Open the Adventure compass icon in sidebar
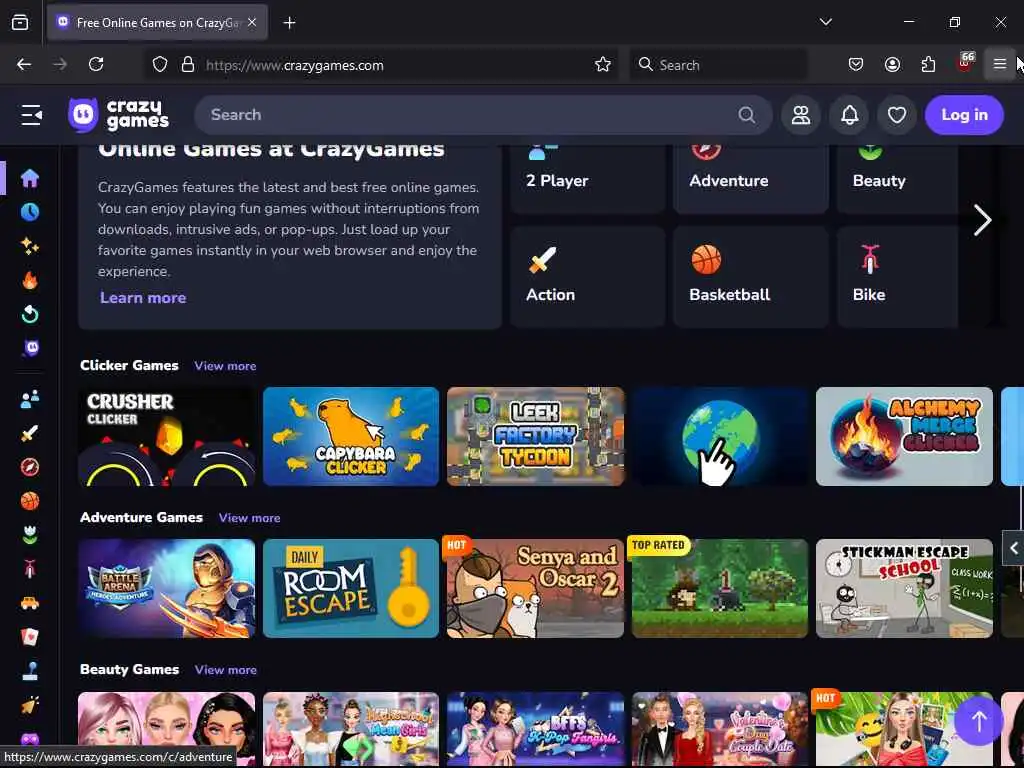Screen dimensions: 1024x768 click(x=30, y=467)
